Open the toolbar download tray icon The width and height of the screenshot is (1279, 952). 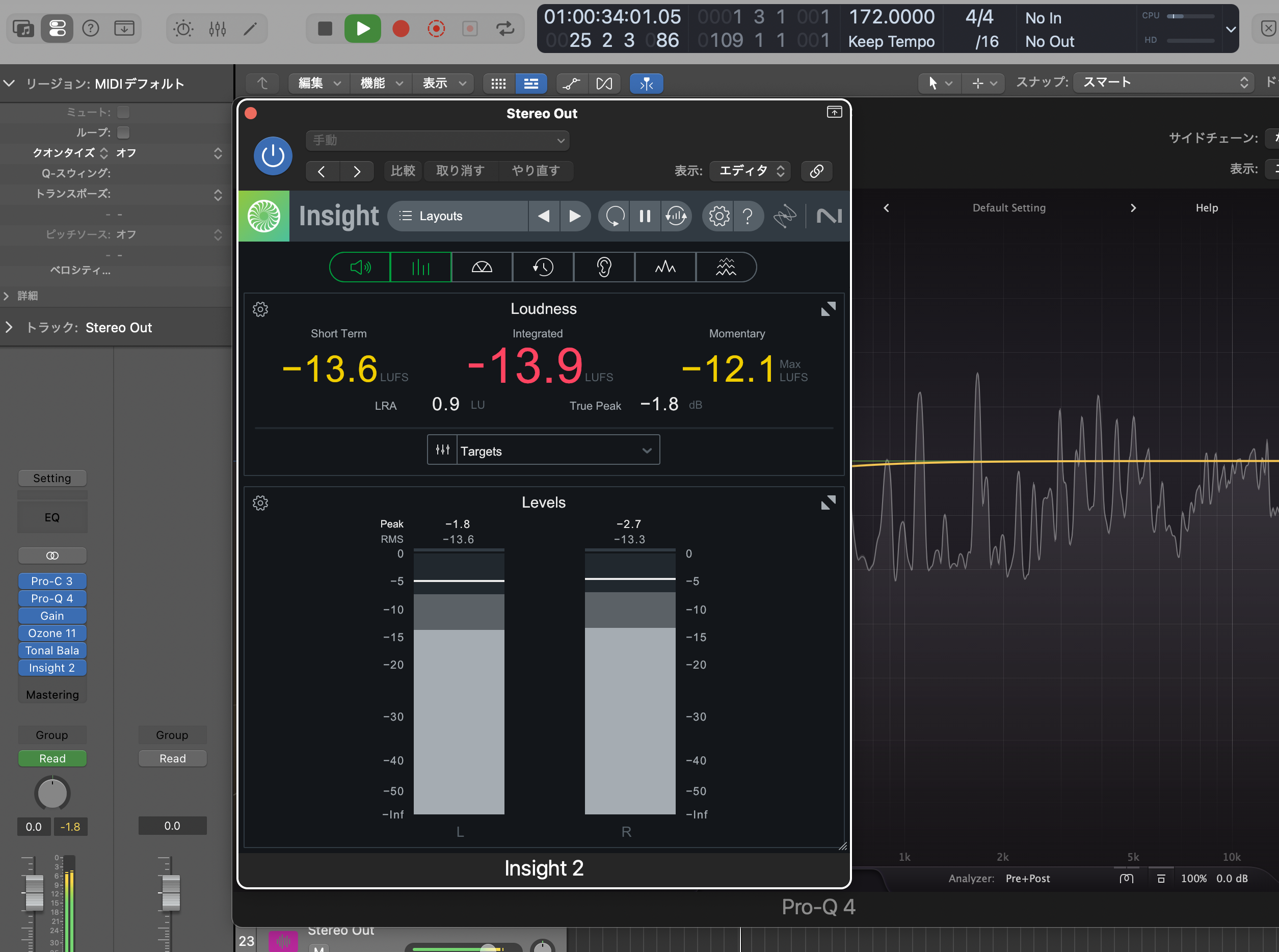point(124,28)
